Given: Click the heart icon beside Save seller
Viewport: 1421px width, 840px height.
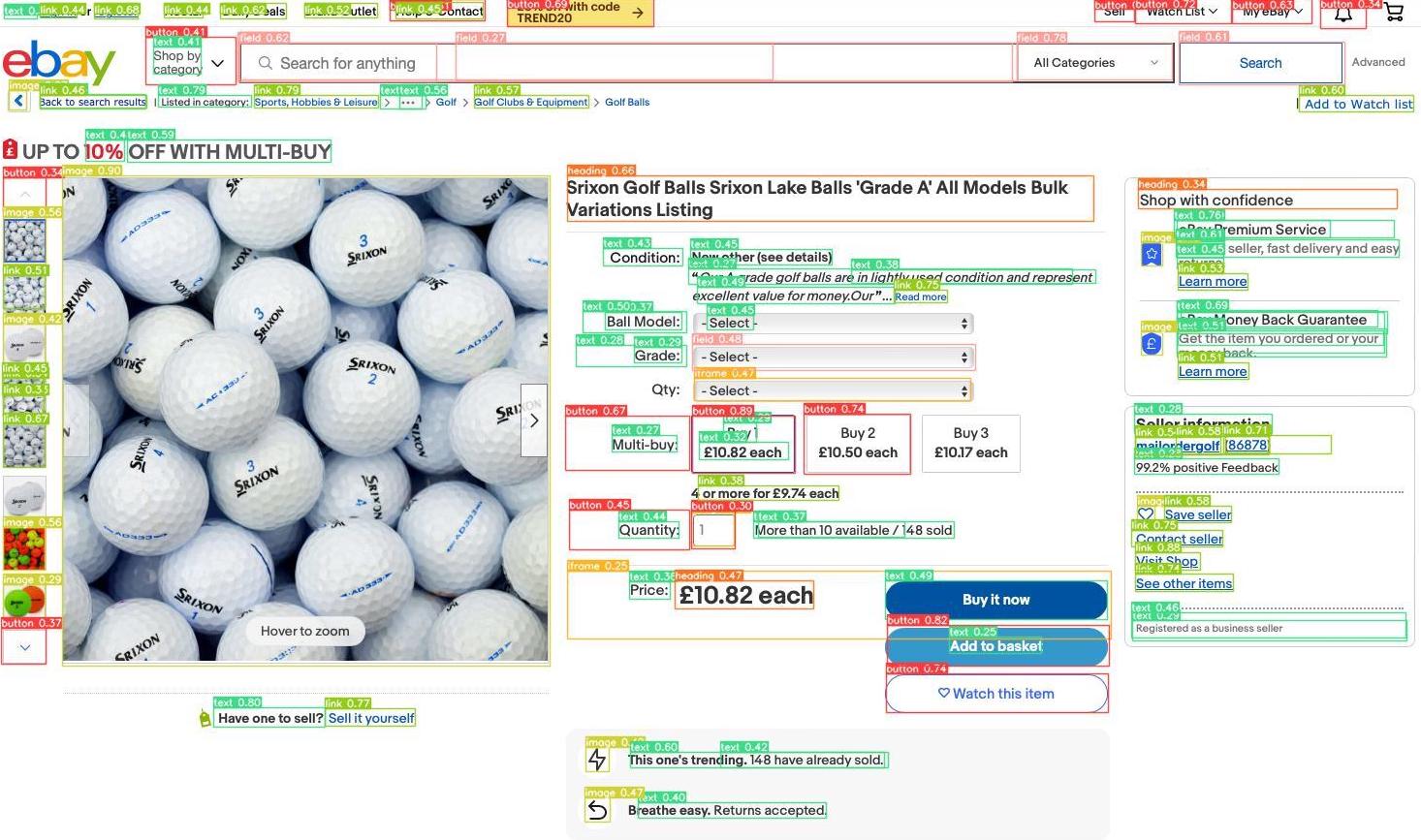Looking at the screenshot, I should pos(1147,514).
